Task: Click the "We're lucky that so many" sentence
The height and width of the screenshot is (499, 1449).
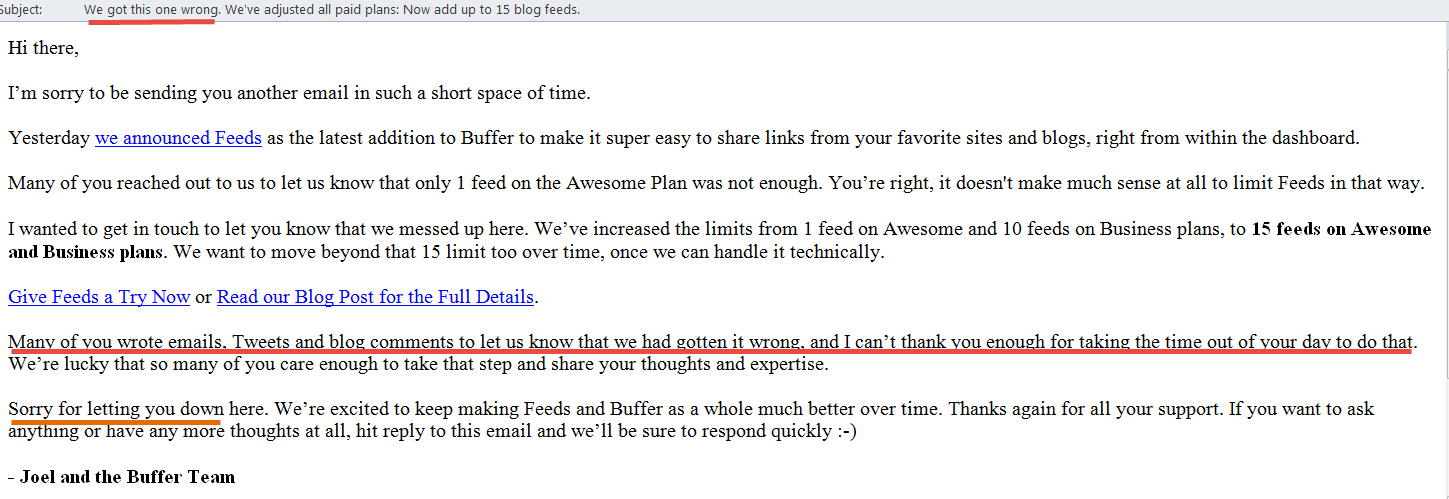Action: [418, 364]
